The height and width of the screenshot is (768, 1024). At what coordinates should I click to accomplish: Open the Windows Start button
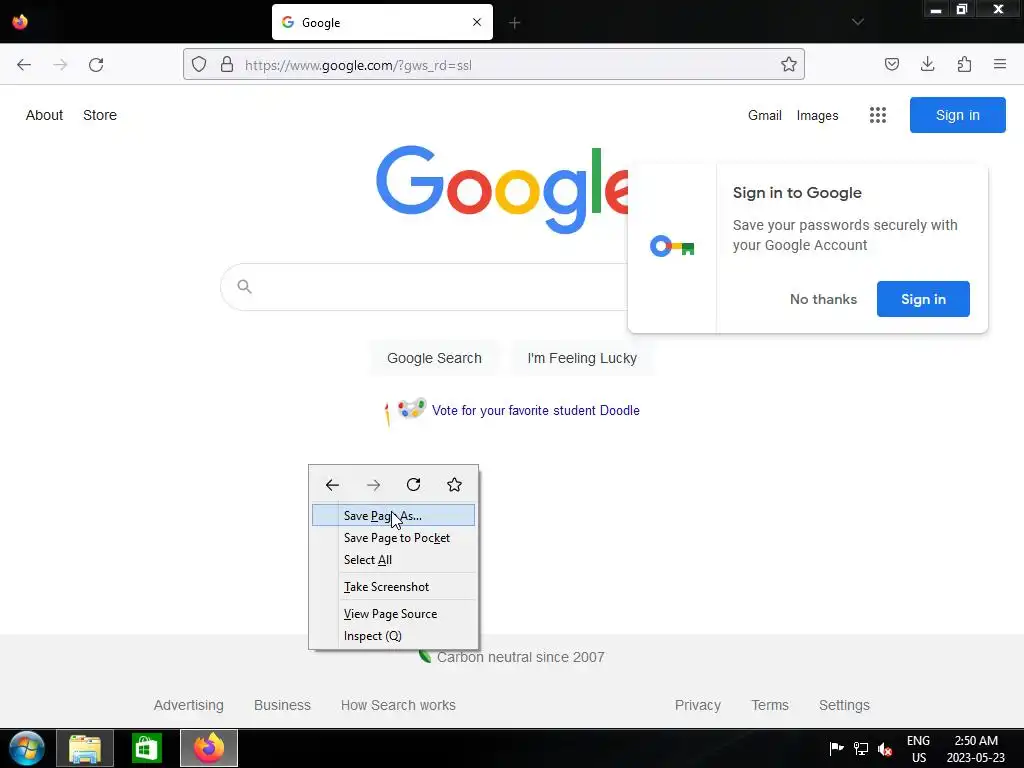tap(27, 748)
